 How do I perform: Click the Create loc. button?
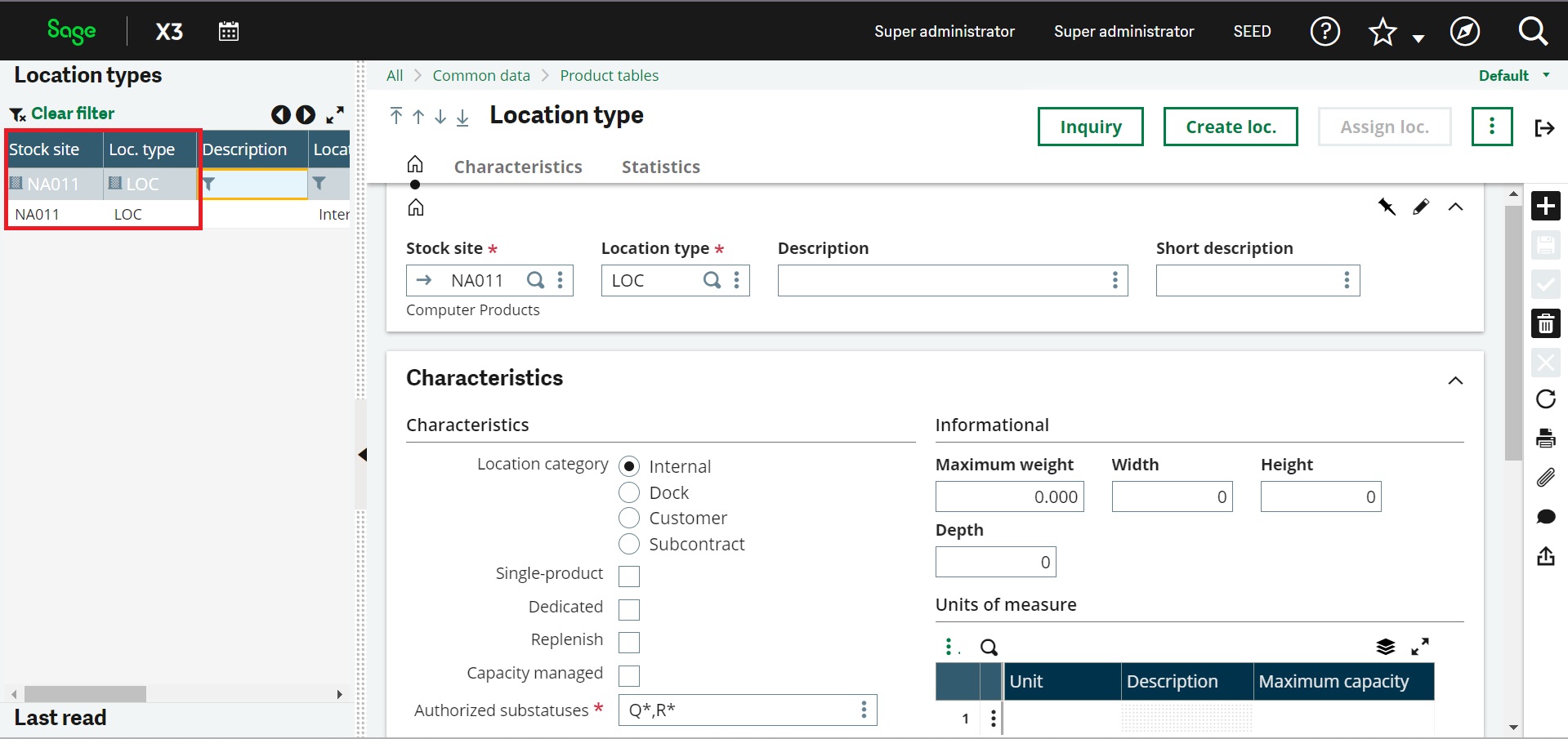(x=1230, y=127)
